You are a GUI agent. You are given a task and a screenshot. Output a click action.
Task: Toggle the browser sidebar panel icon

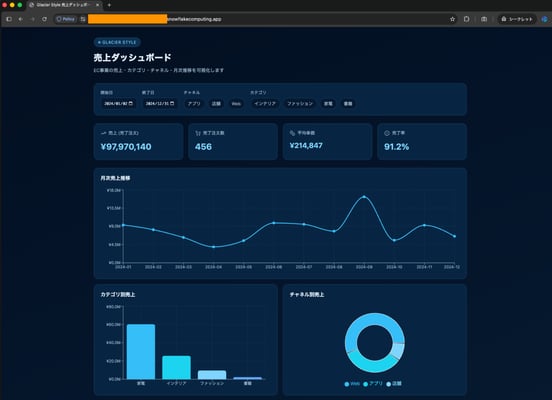9,19
